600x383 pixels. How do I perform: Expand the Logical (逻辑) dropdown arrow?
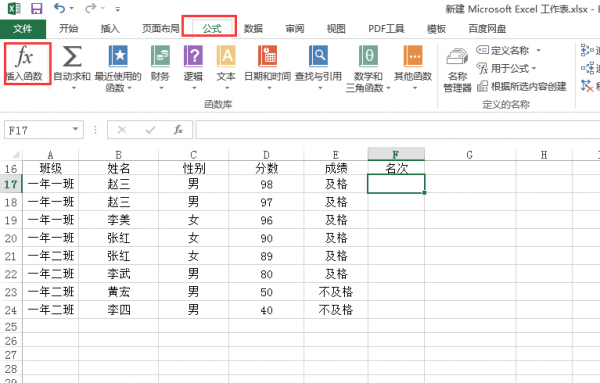194,88
